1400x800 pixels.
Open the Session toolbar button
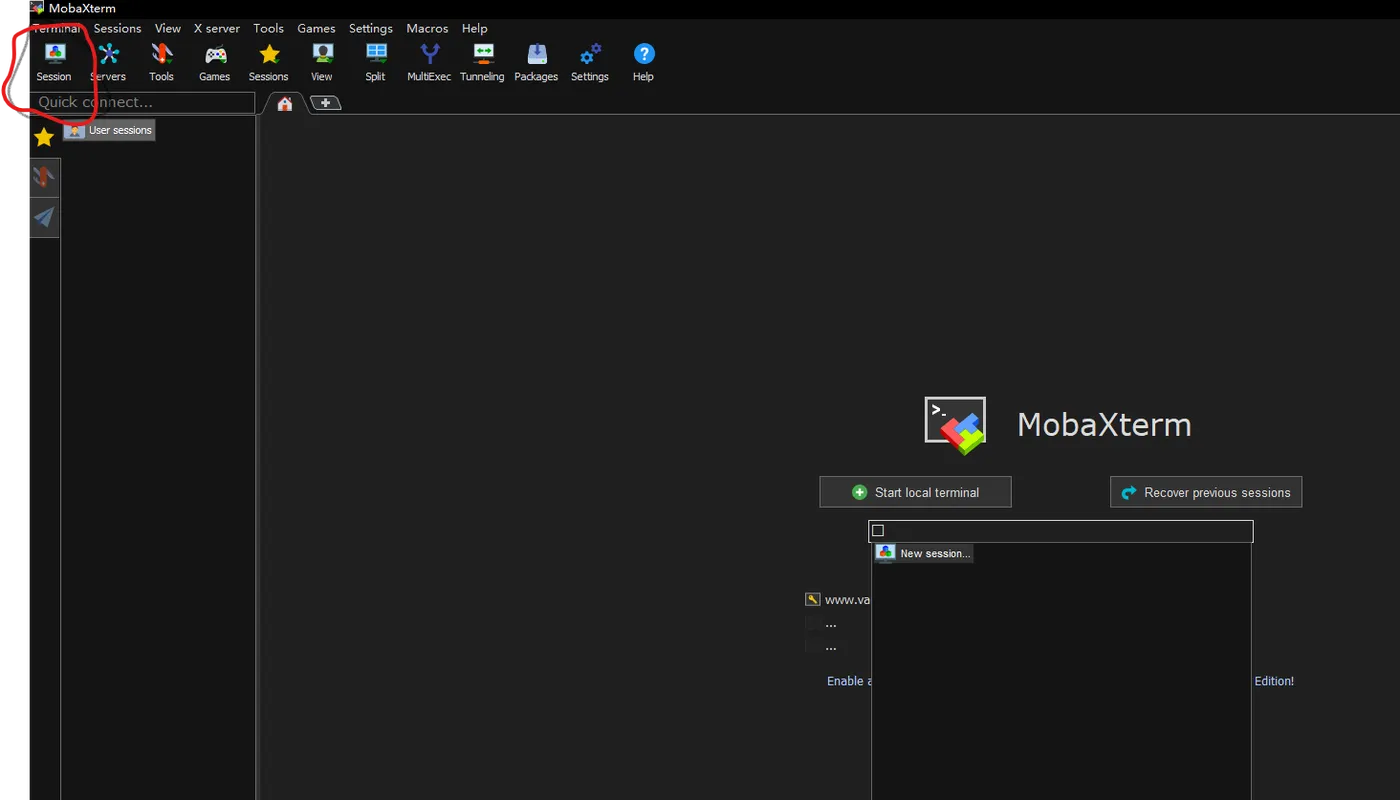click(x=54, y=62)
